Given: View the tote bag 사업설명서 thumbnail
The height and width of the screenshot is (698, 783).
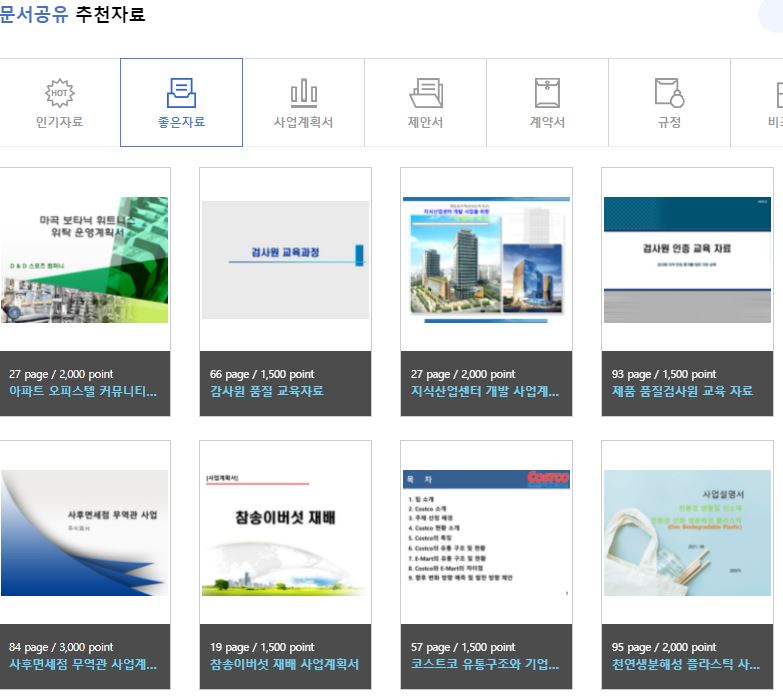Looking at the screenshot, I should pyautogui.click(x=687, y=533).
